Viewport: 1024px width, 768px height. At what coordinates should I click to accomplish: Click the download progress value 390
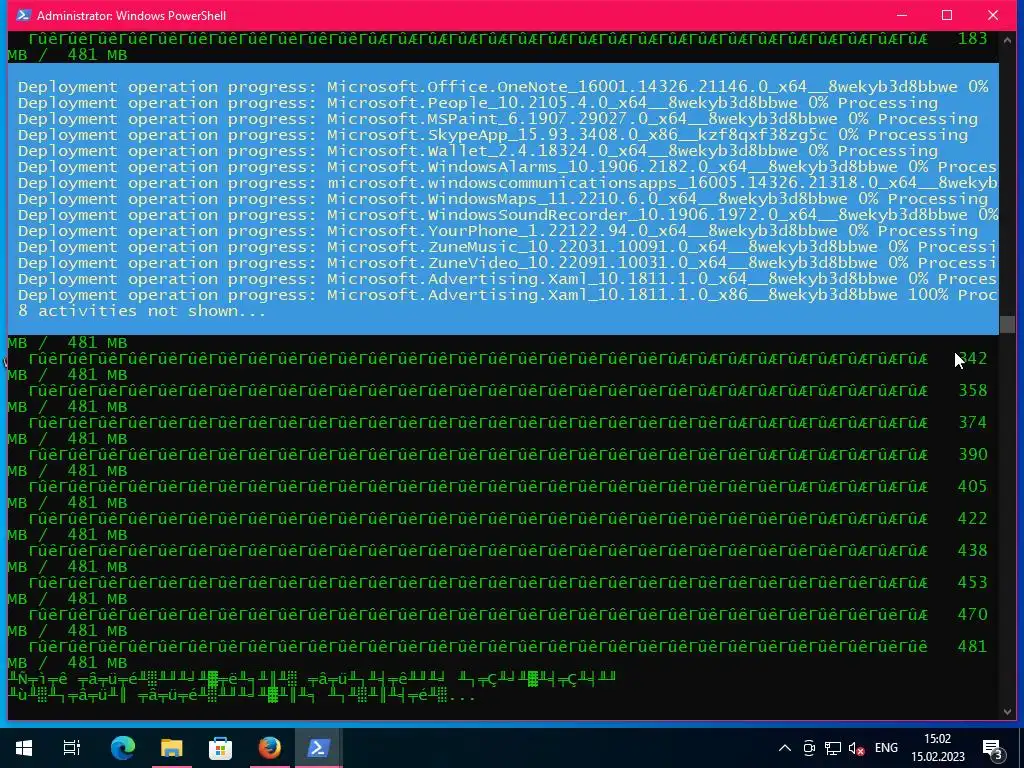pos(972,455)
